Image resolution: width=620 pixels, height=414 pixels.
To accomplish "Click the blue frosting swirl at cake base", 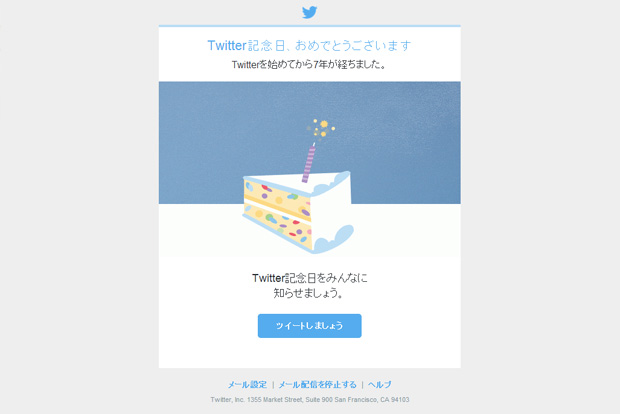I will click(334, 239).
